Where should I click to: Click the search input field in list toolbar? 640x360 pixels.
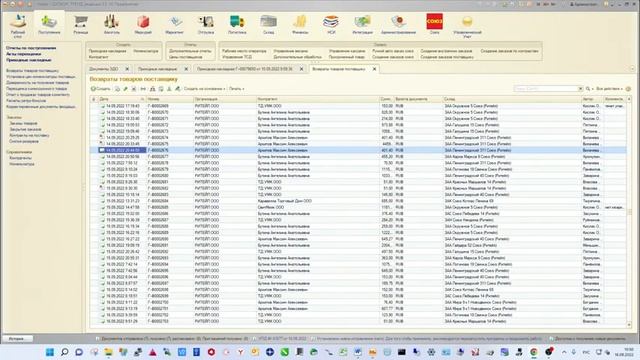545,89
